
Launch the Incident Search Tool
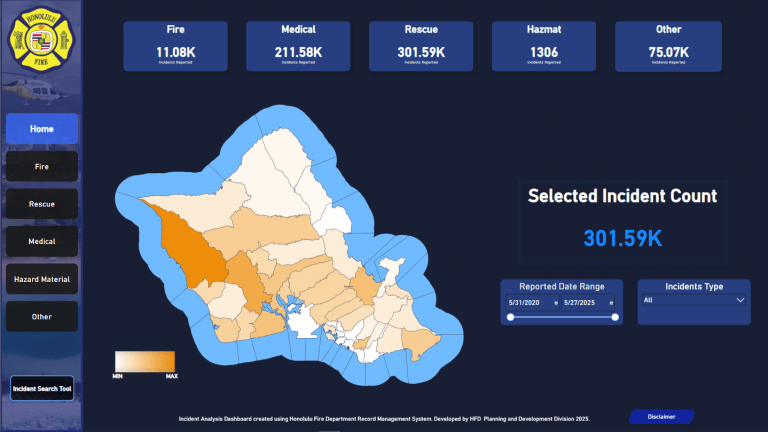(x=42, y=388)
